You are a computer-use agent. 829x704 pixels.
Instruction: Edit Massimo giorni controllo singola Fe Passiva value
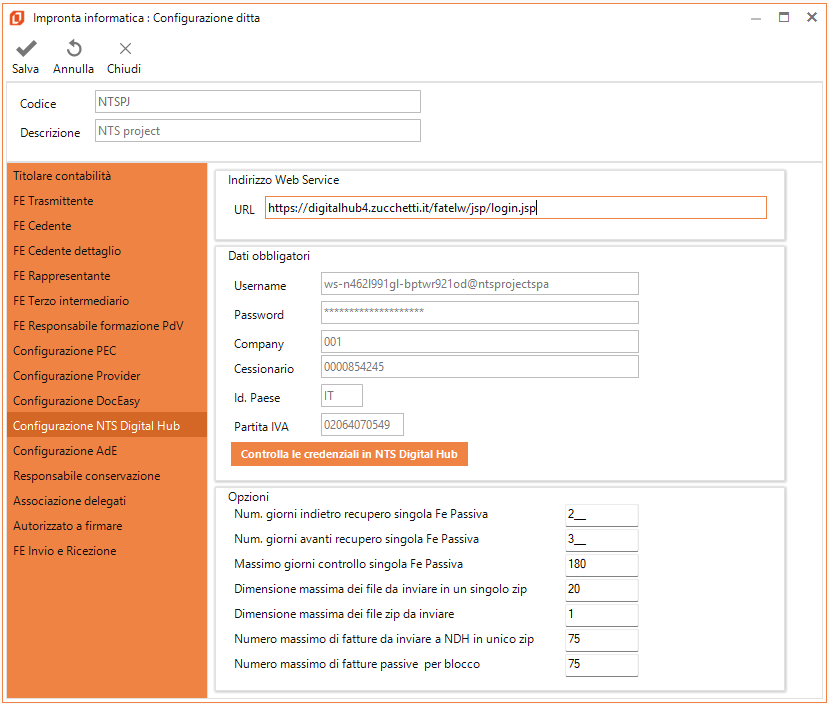601,564
